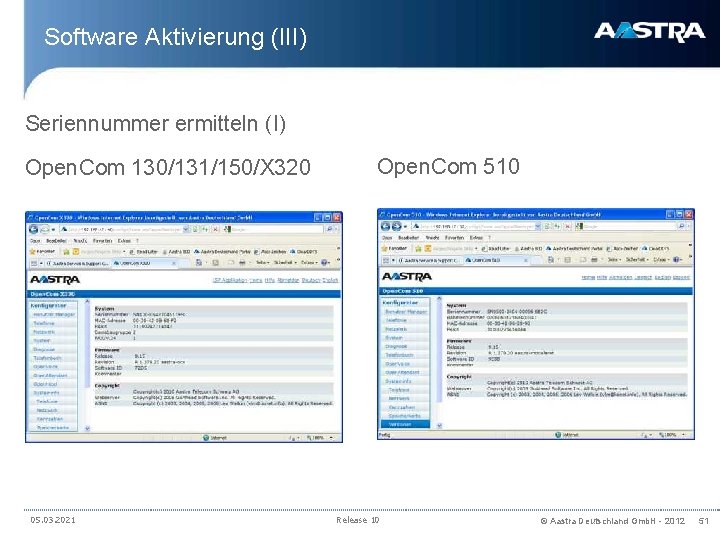Open quick tabs button in OpenCom 510 window
720x540 pixels.
(386, 260)
